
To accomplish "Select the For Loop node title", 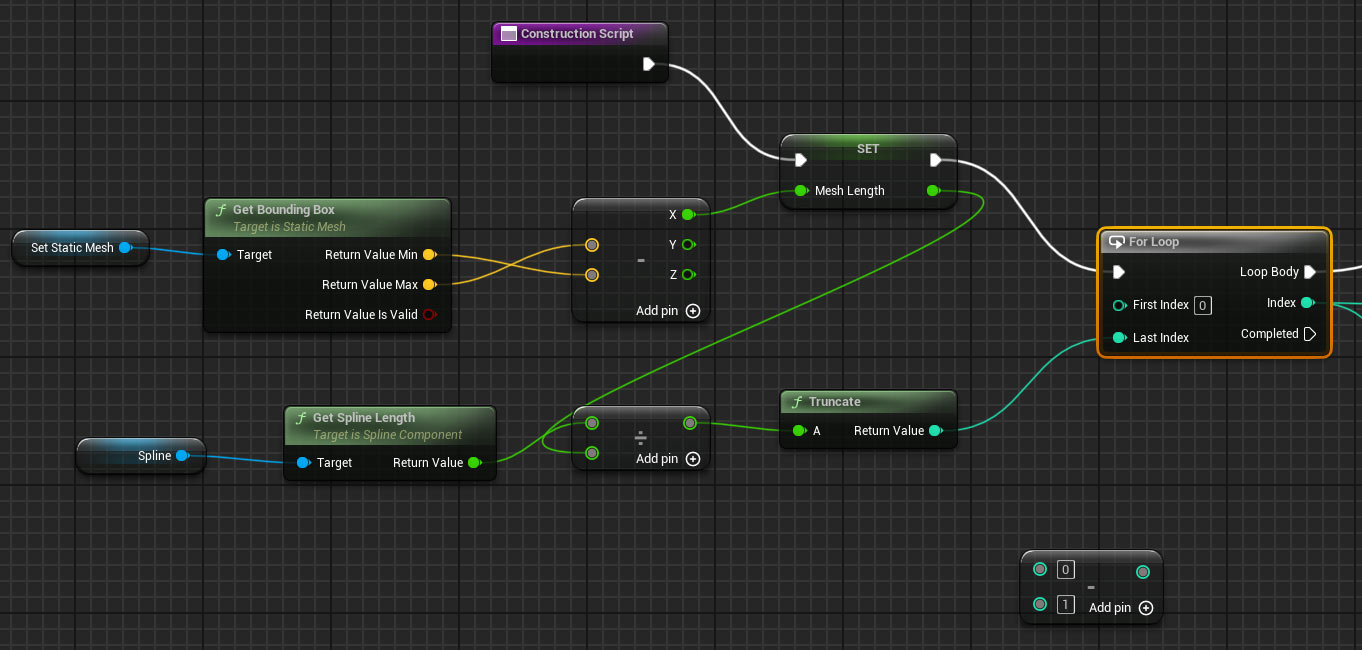I will pyautogui.click(x=1154, y=241).
